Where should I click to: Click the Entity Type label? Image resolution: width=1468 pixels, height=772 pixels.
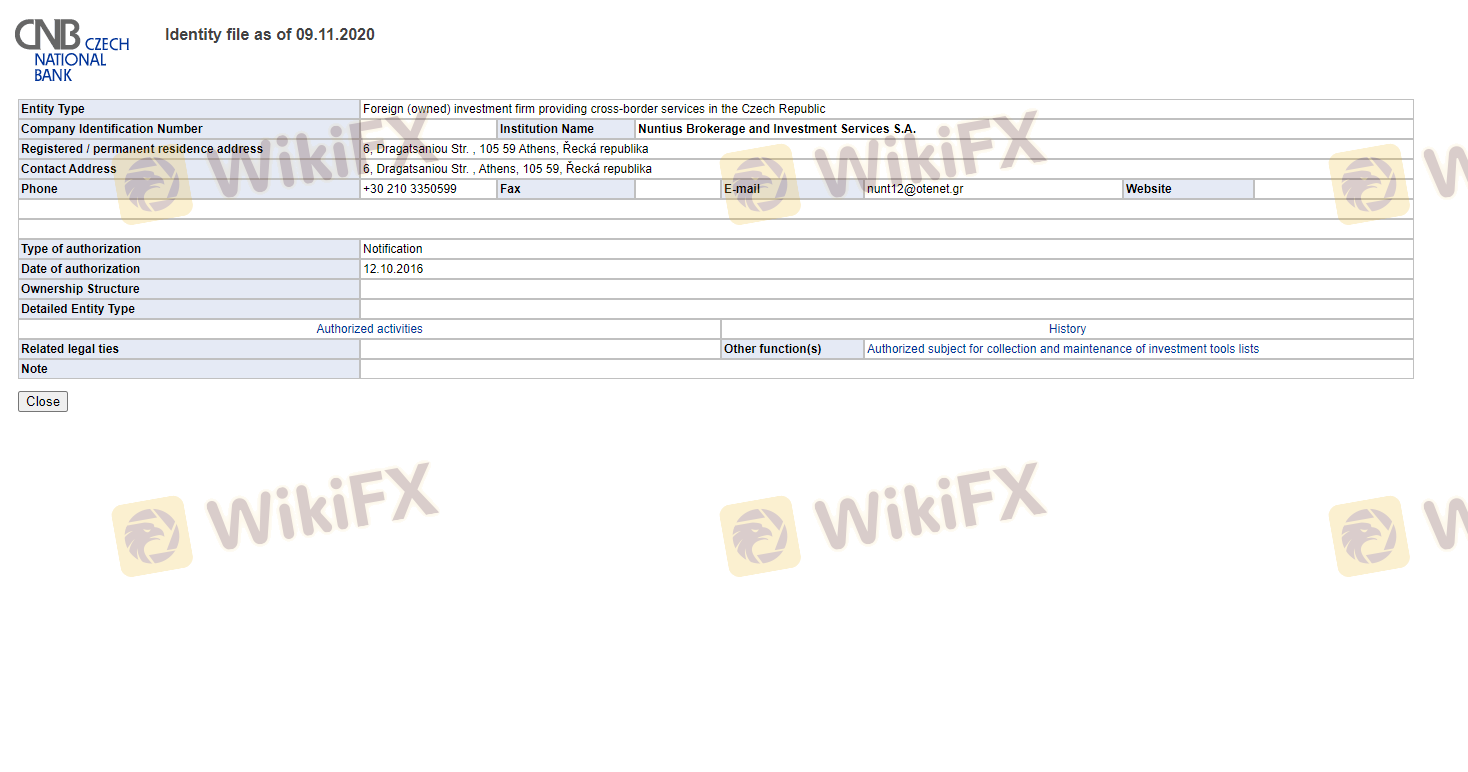point(53,109)
